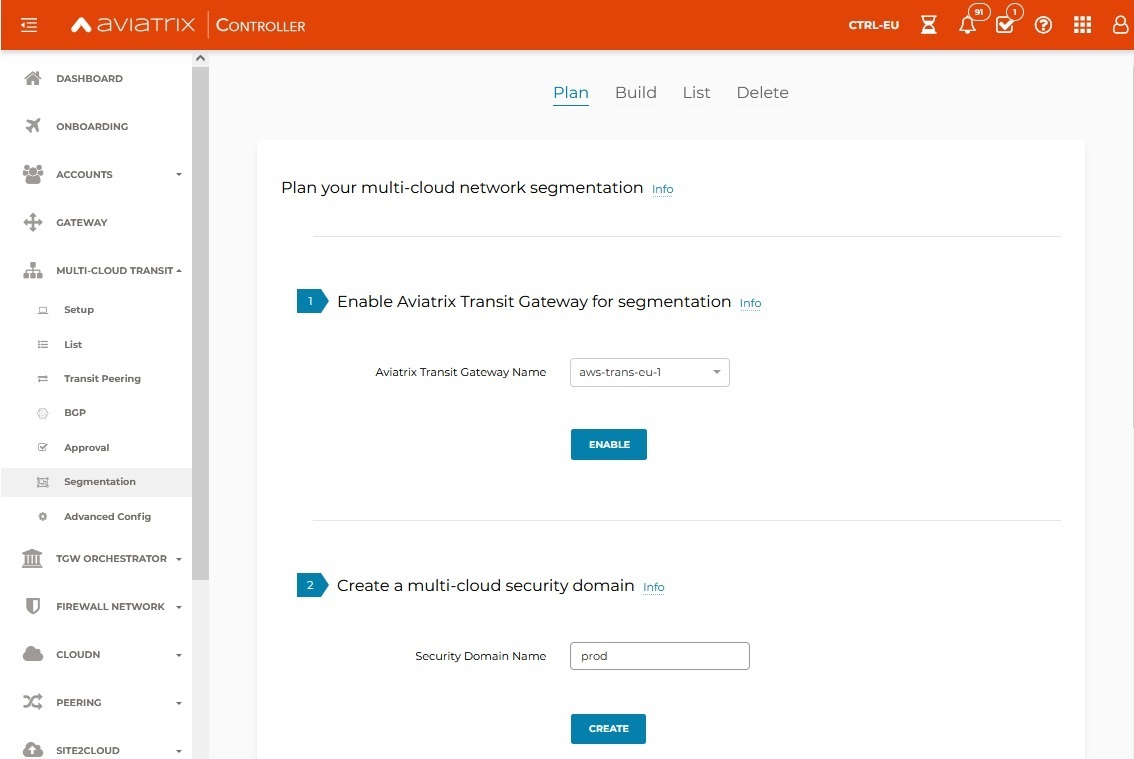Expand the Peering menu arrow
1134x759 pixels.
click(x=179, y=703)
